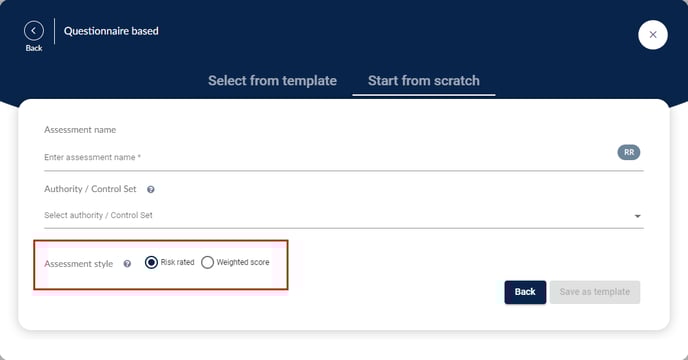Click the Weighted score option label text
The image size is (688, 360).
coord(243,262)
